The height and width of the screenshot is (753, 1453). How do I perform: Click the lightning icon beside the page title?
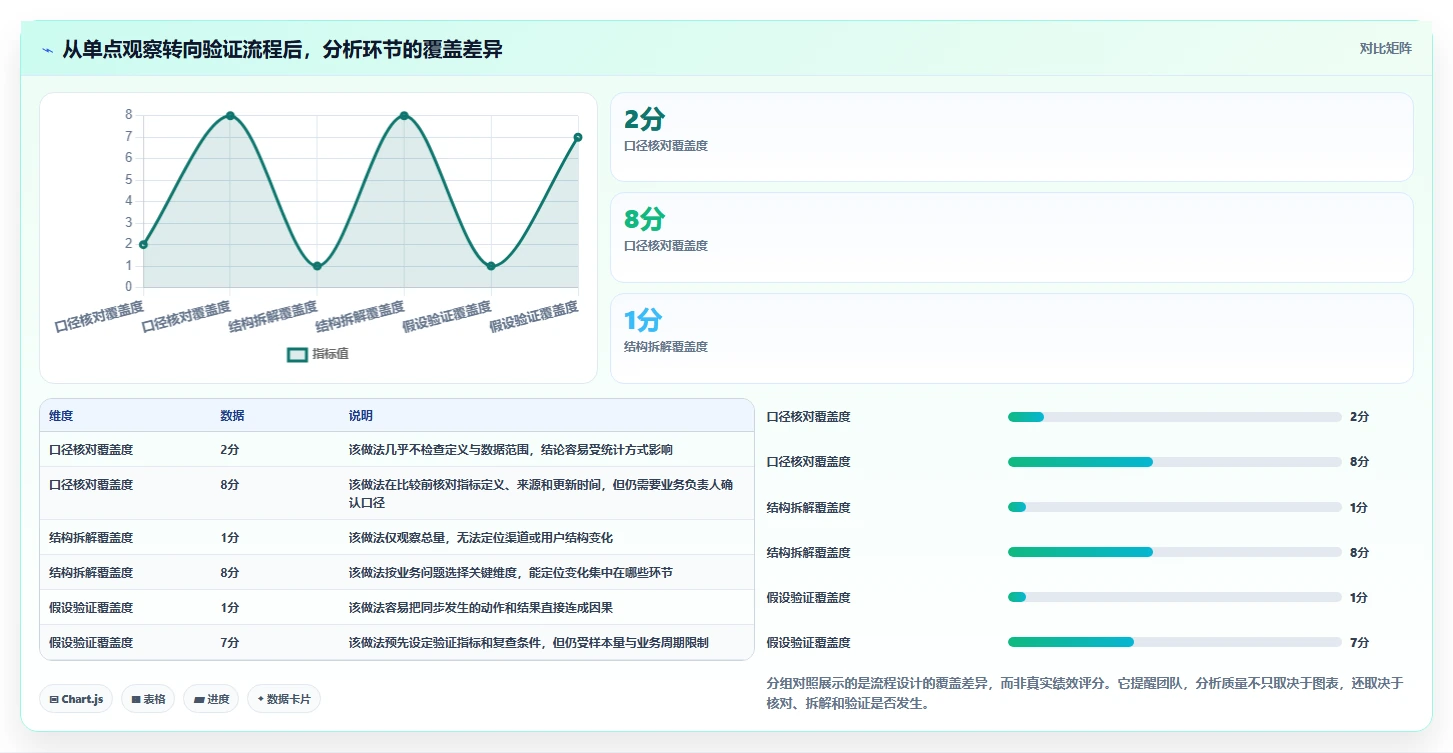point(48,50)
